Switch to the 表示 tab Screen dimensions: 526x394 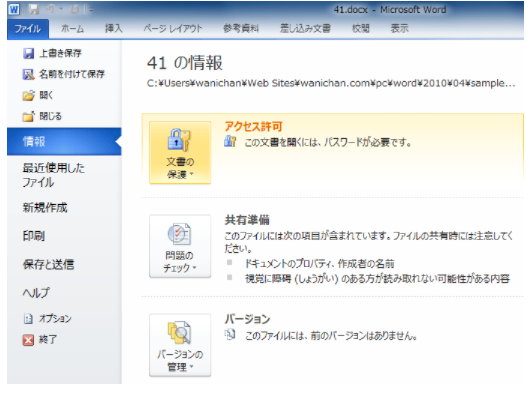pyautogui.click(x=400, y=29)
